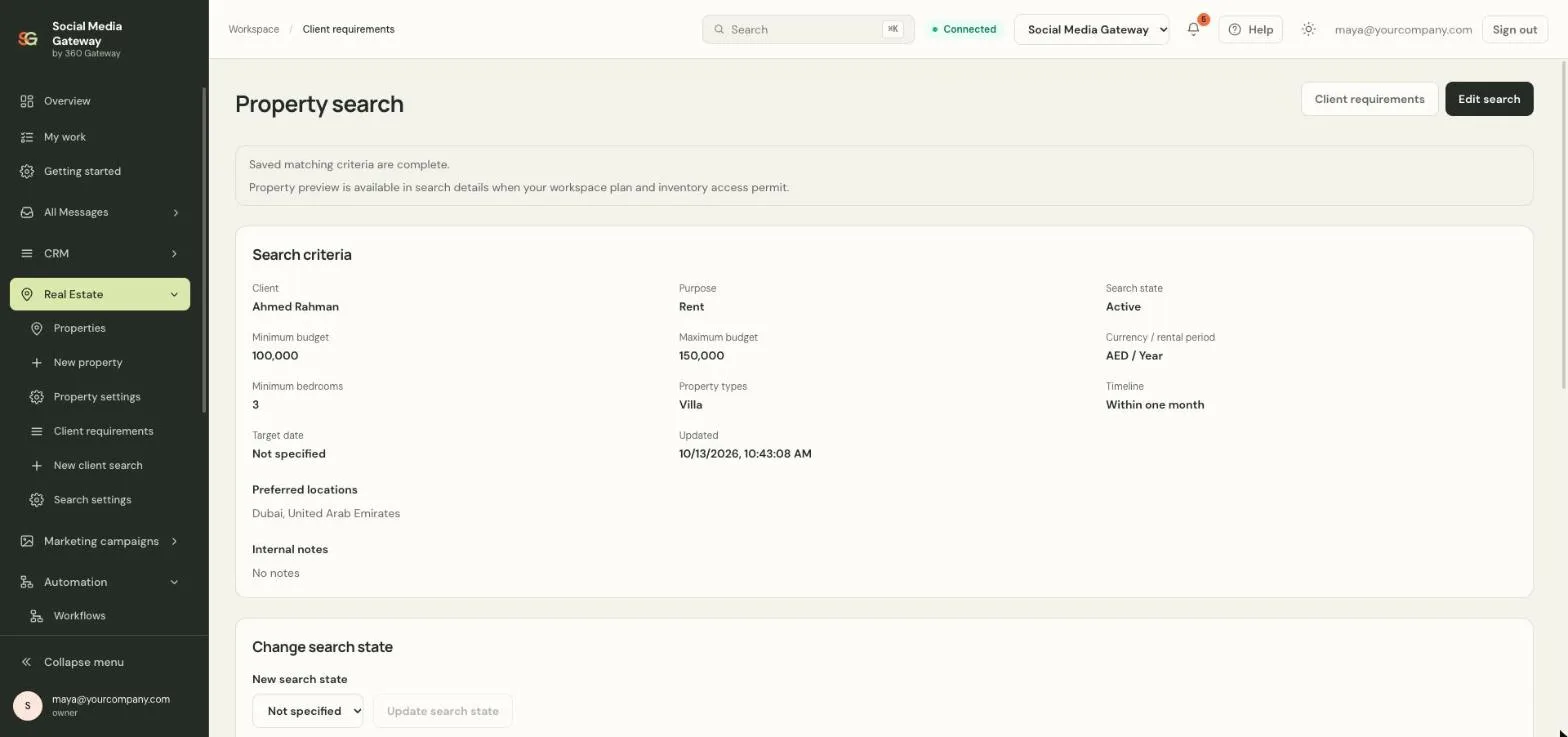Click the Workspace breadcrumb link
1568x737 pixels.
point(254,29)
